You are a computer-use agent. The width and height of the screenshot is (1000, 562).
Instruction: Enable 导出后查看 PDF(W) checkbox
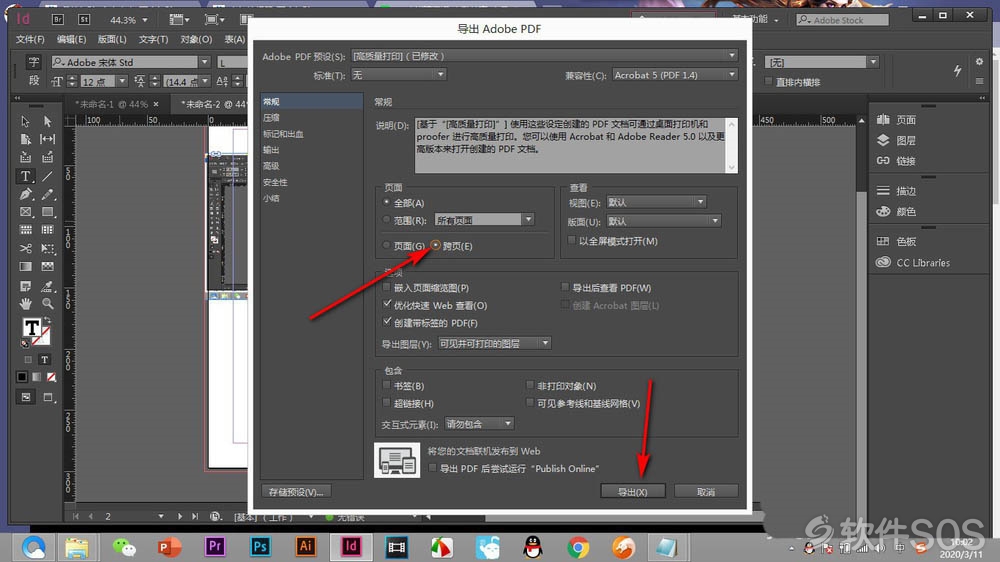click(565, 287)
